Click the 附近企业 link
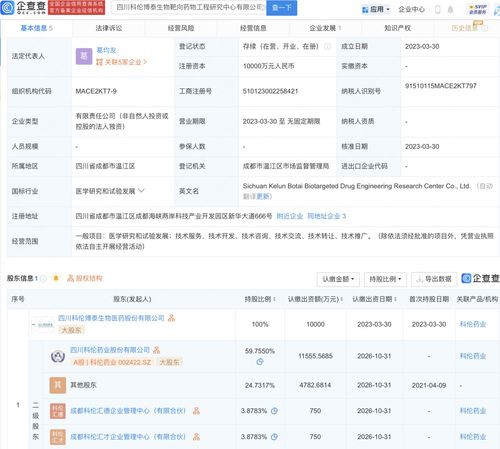This screenshot has height=449, width=500. 290,216
